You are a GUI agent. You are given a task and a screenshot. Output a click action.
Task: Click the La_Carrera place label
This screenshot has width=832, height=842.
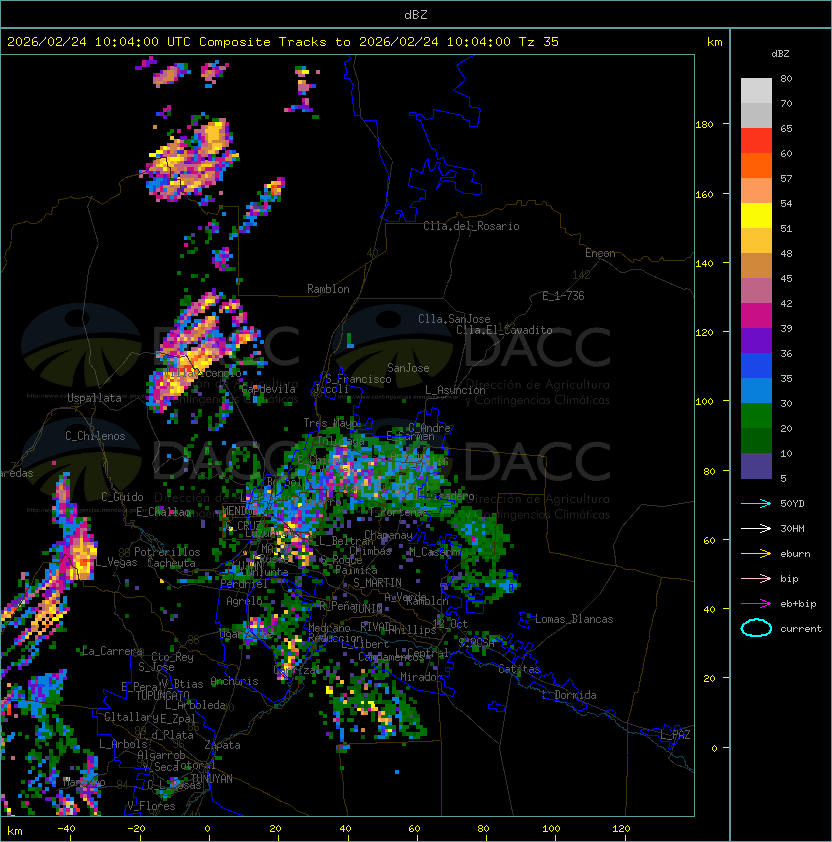pyautogui.click(x=112, y=651)
